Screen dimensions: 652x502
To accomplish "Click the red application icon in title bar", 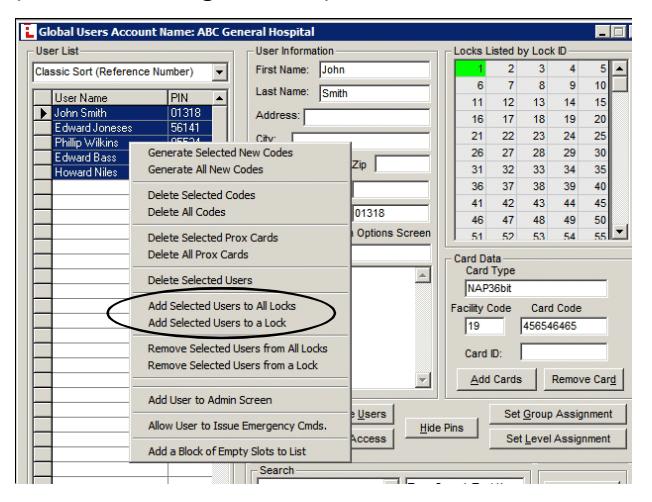I will (27, 32).
